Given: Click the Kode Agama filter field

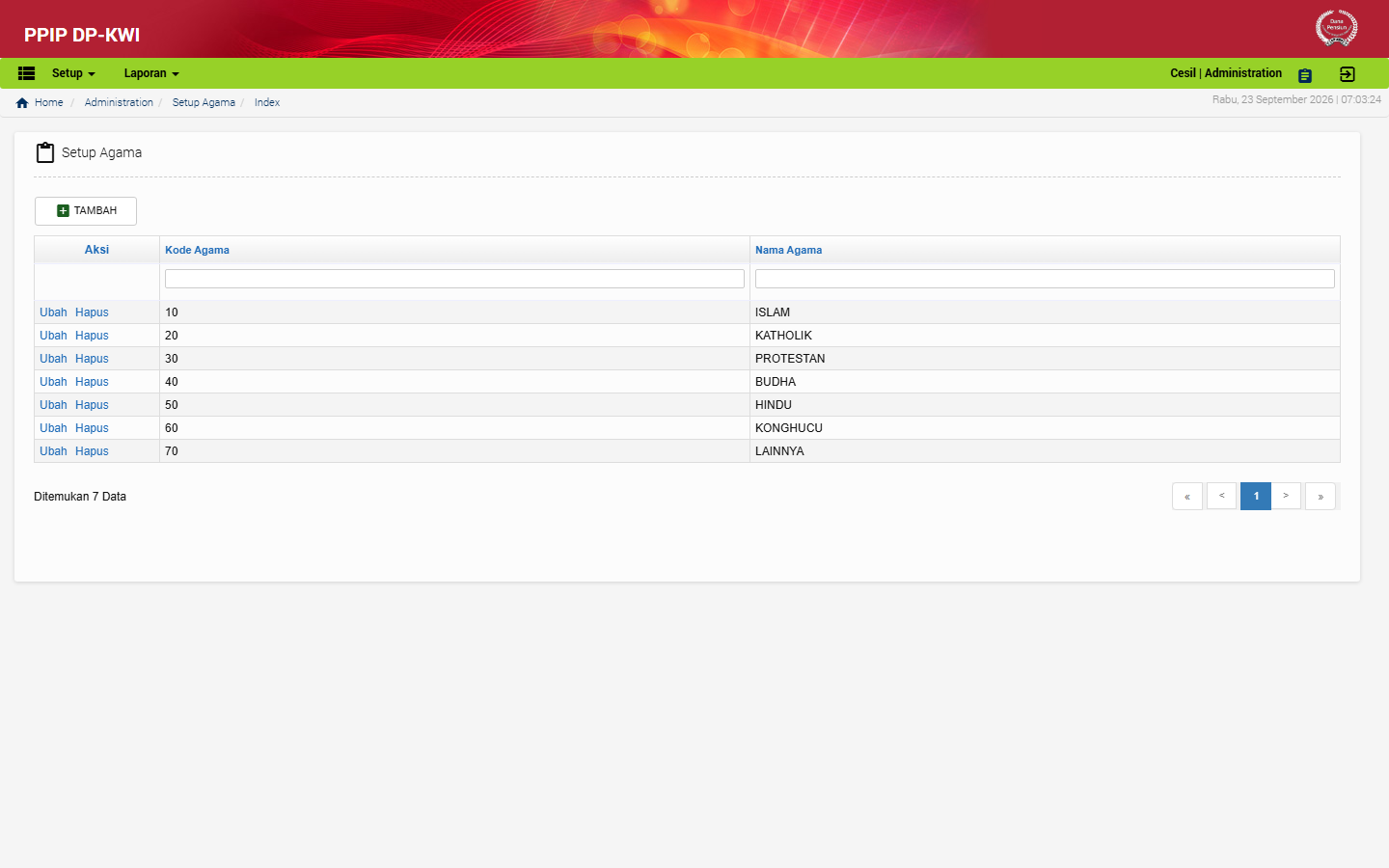Looking at the screenshot, I should tap(454, 279).
